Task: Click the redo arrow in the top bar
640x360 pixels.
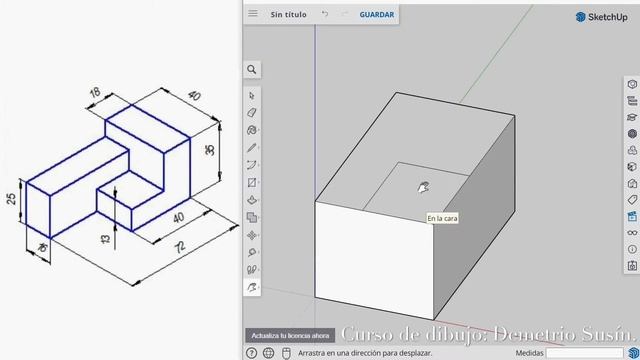Action: click(344, 14)
